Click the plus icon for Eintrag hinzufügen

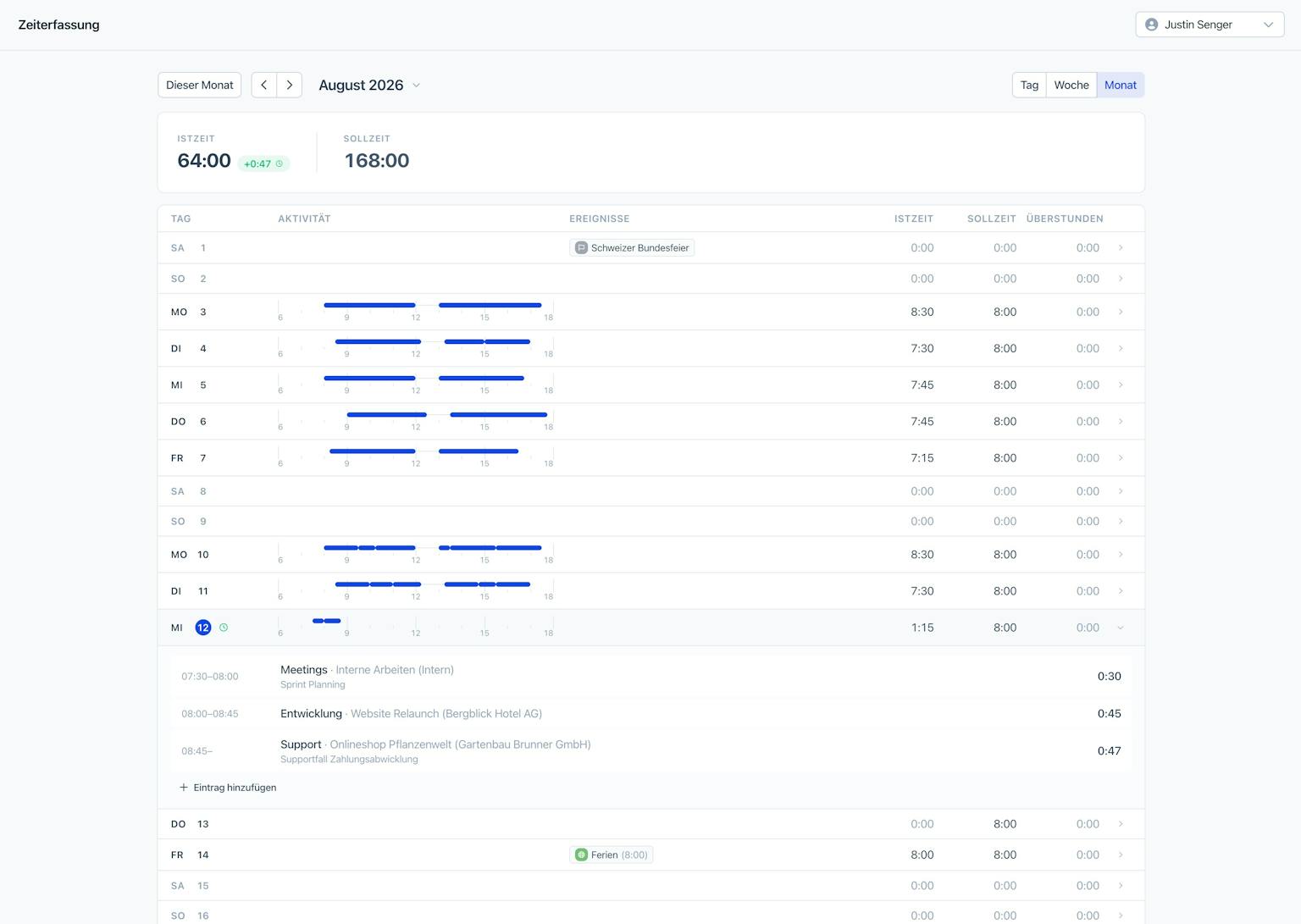[x=184, y=788]
